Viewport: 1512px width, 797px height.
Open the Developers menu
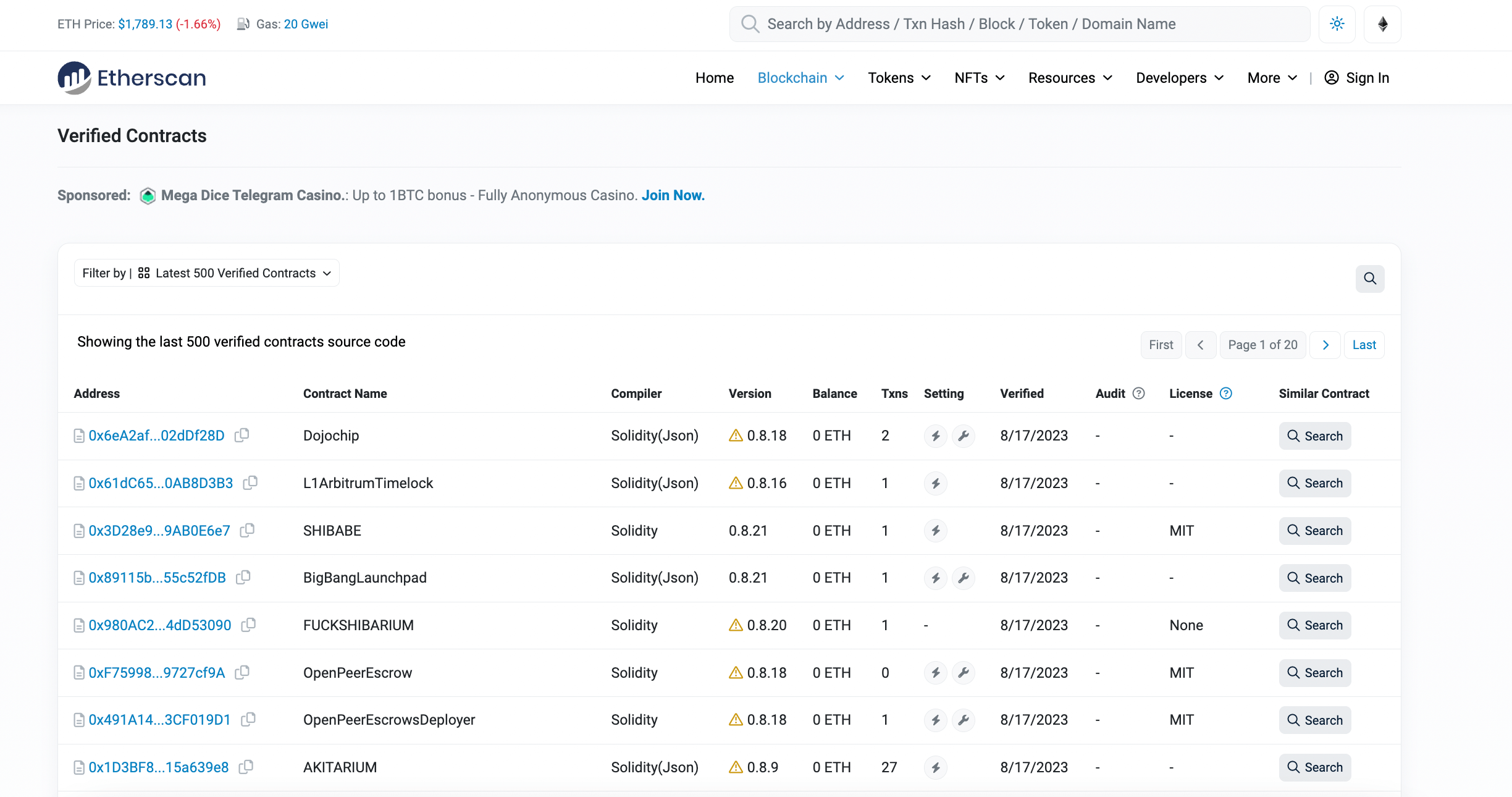click(x=1179, y=78)
